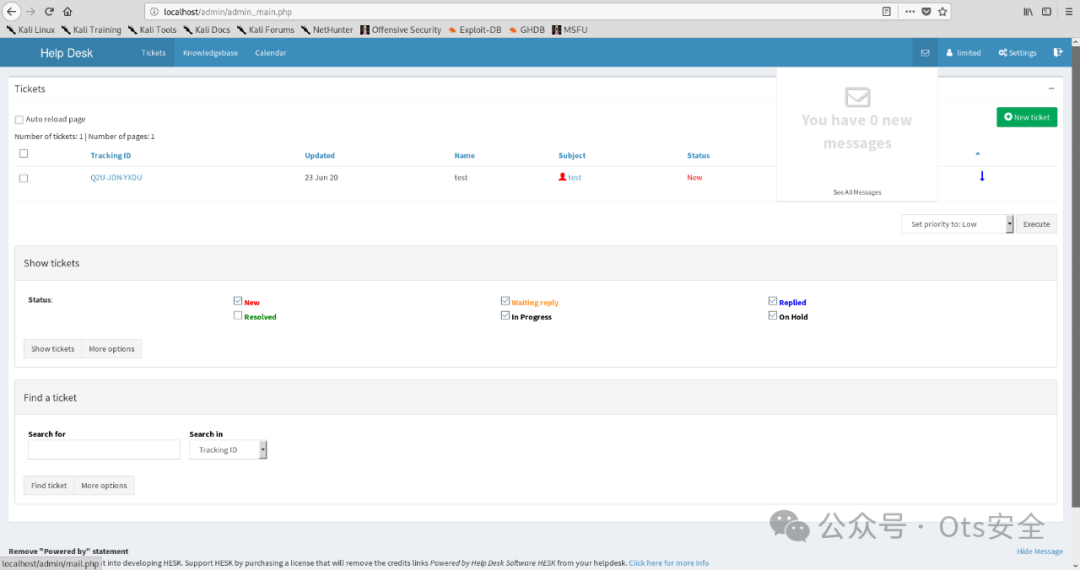Viewport: 1080px width, 570px height.
Task: Open reader view icon in address bar
Action: 886,12
